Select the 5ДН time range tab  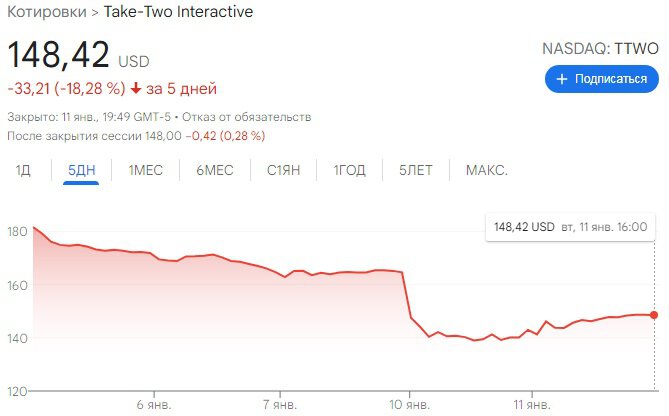pyautogui.click(x=81, y=170)
